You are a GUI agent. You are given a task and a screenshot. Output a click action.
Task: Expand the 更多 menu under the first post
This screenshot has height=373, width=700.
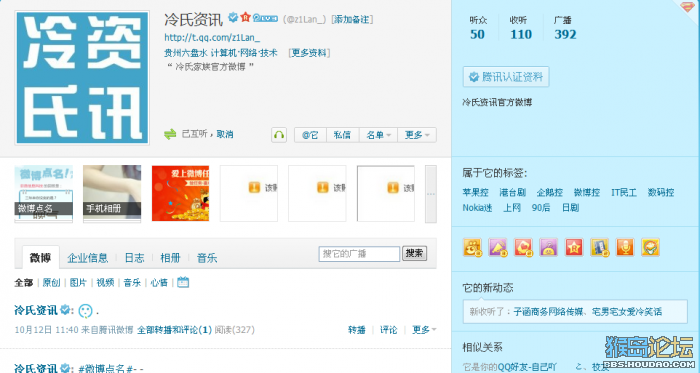click(424, 330)
